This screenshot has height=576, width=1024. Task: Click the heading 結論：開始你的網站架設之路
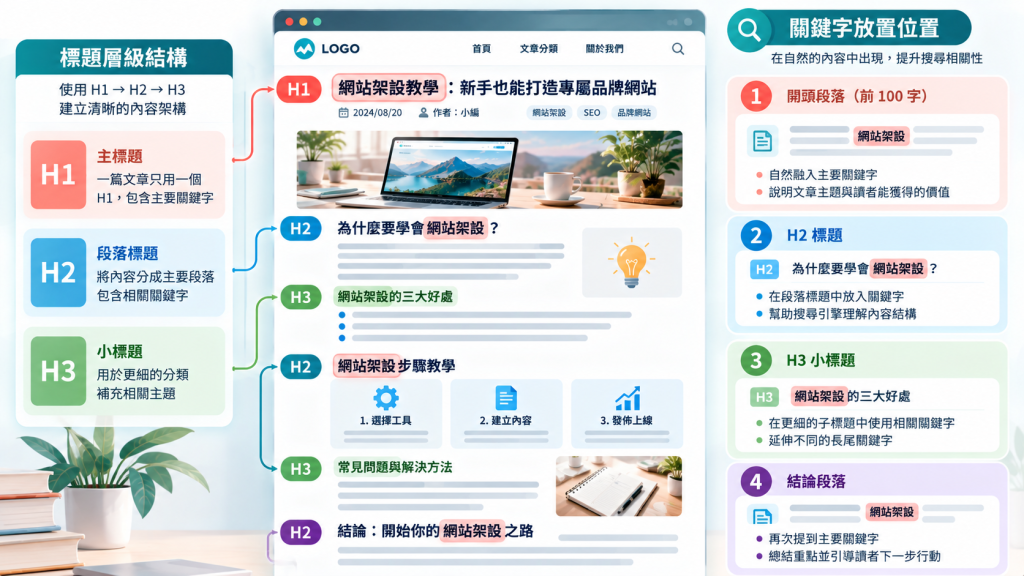click(x=436, y=531)
